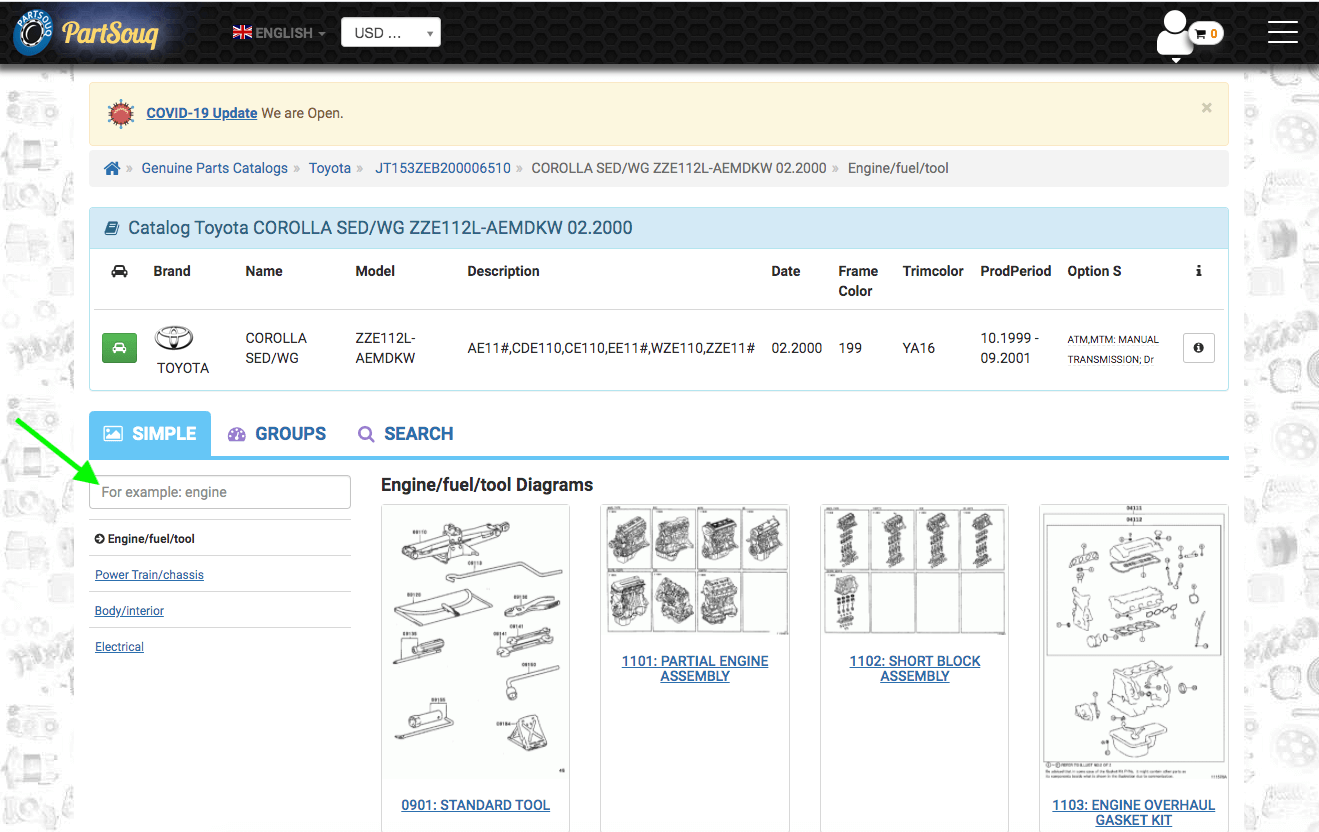This screenshot has height=832, width=1319.
Task: Open 1101: PARTIAL ENGINE ASSEMBLY link
Action: click(695, 669)
